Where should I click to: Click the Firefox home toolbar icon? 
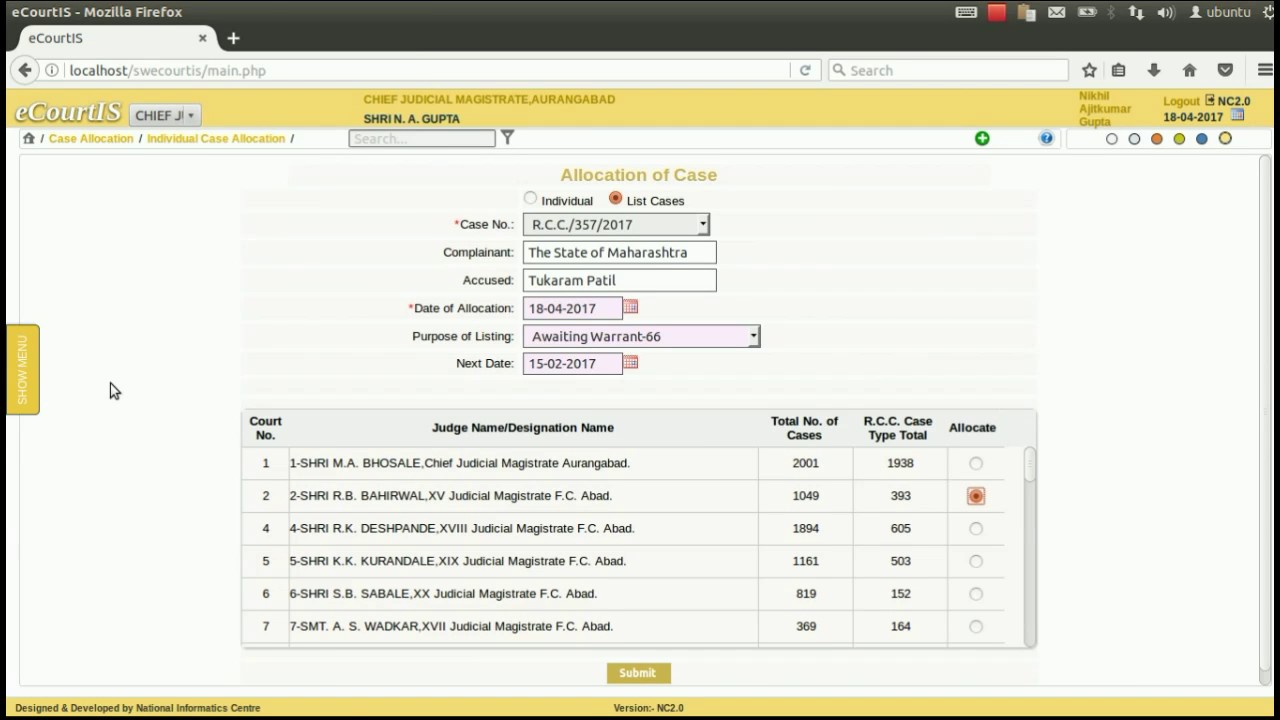pos(1189,70)
